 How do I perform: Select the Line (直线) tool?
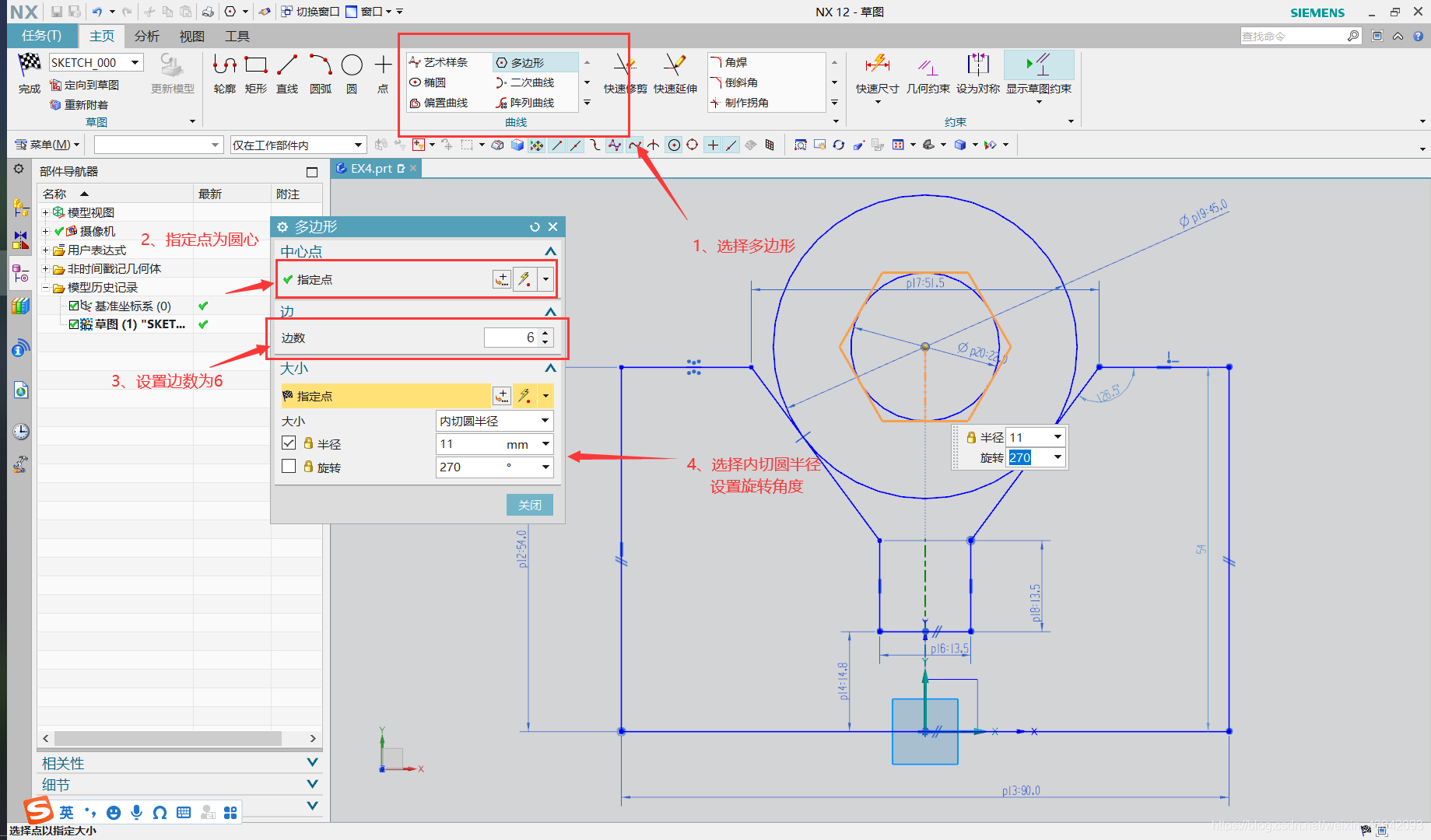(x=287, y=74)
